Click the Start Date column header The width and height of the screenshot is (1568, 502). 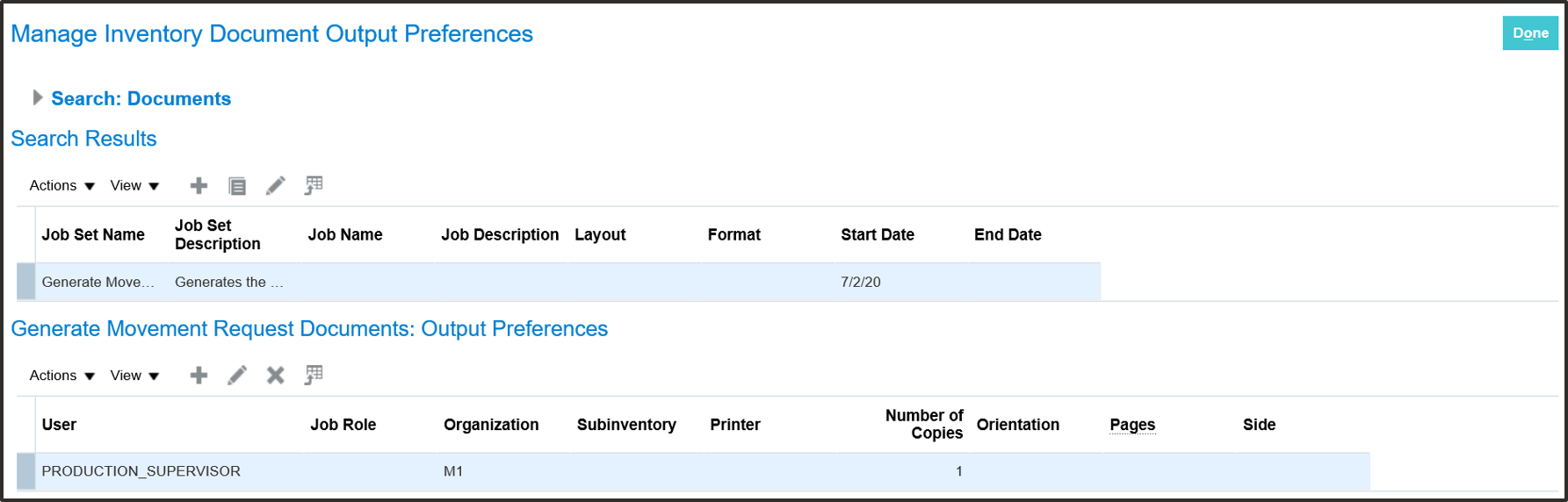877,235
